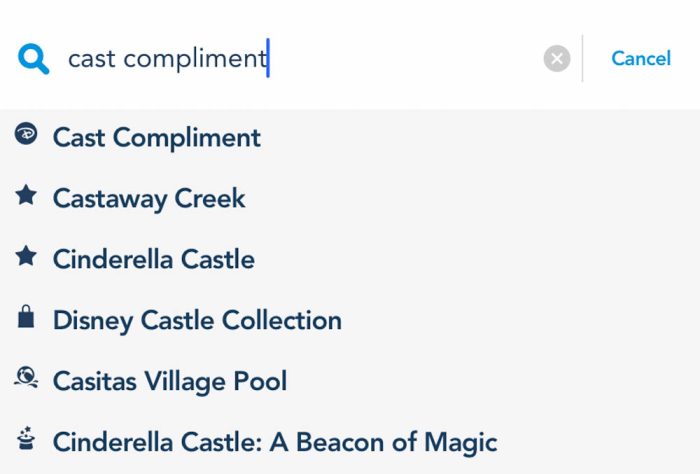Viewport: 700px width, 474px height.
Task: Click the word 'Compliment' in the first suggestion
Action: tap(187, 138)
